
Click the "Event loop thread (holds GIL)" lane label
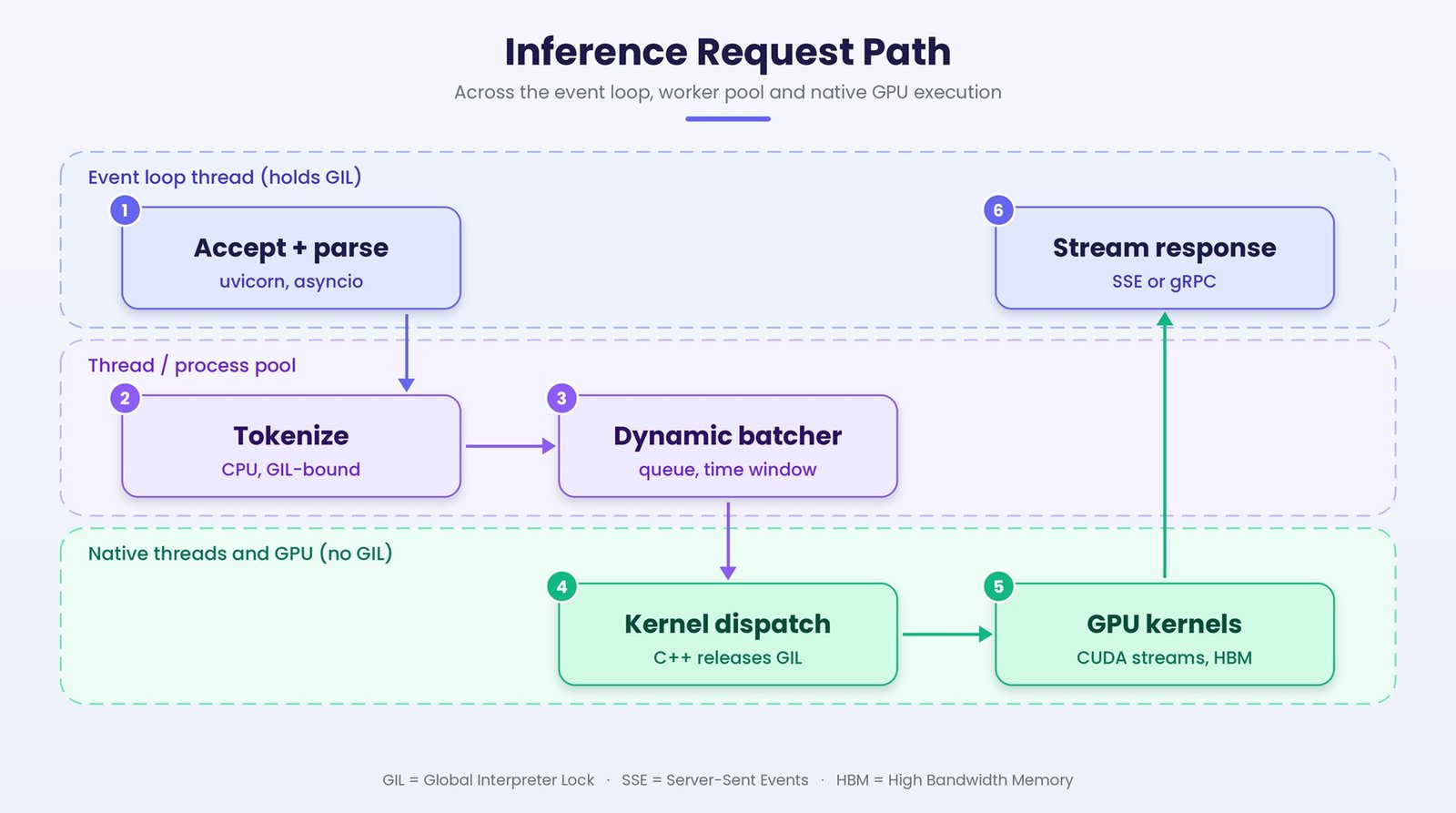pos(225,177)
